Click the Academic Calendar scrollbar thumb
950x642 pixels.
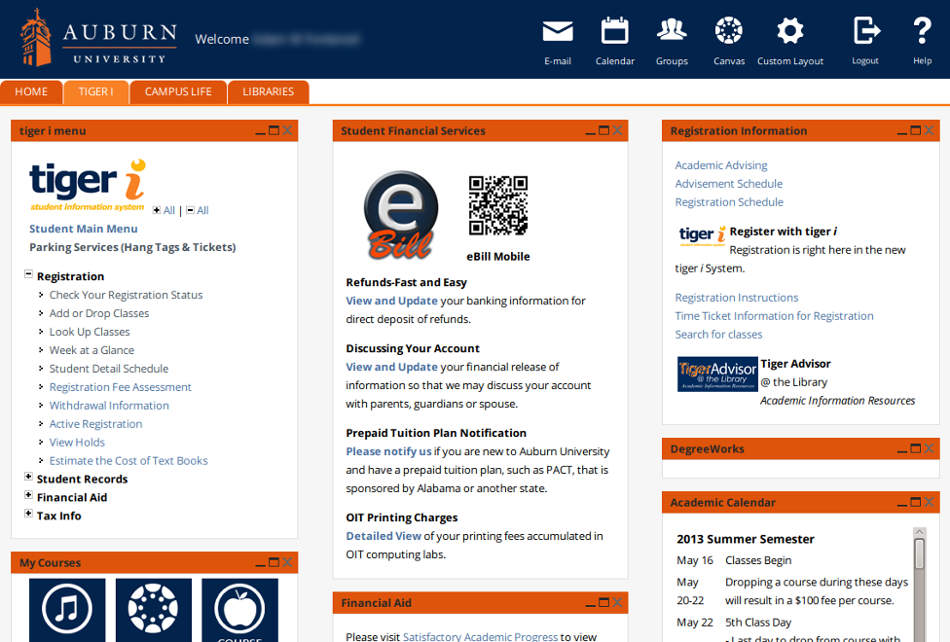pos(919,554)
